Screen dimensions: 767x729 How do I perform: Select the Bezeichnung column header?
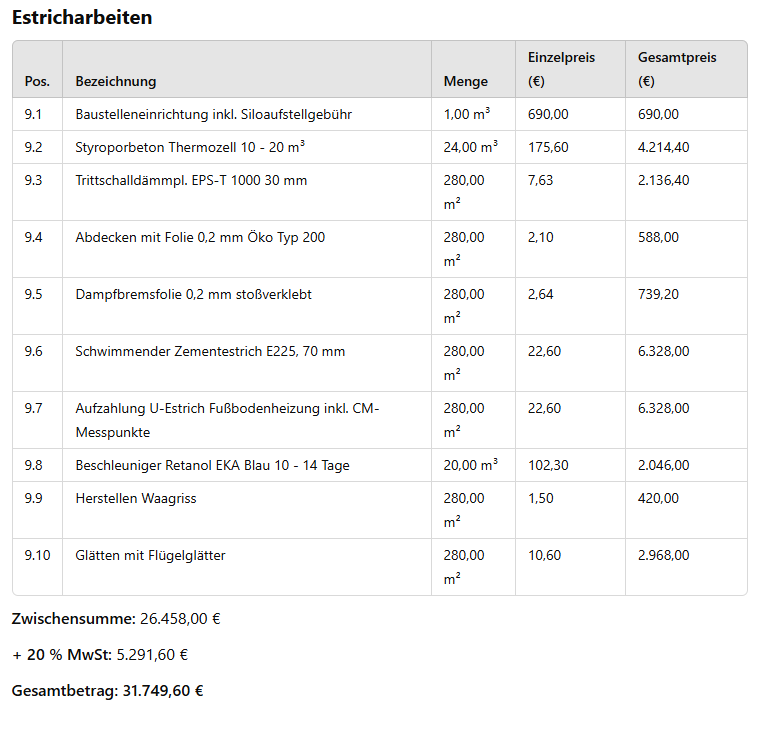point(116,81)
